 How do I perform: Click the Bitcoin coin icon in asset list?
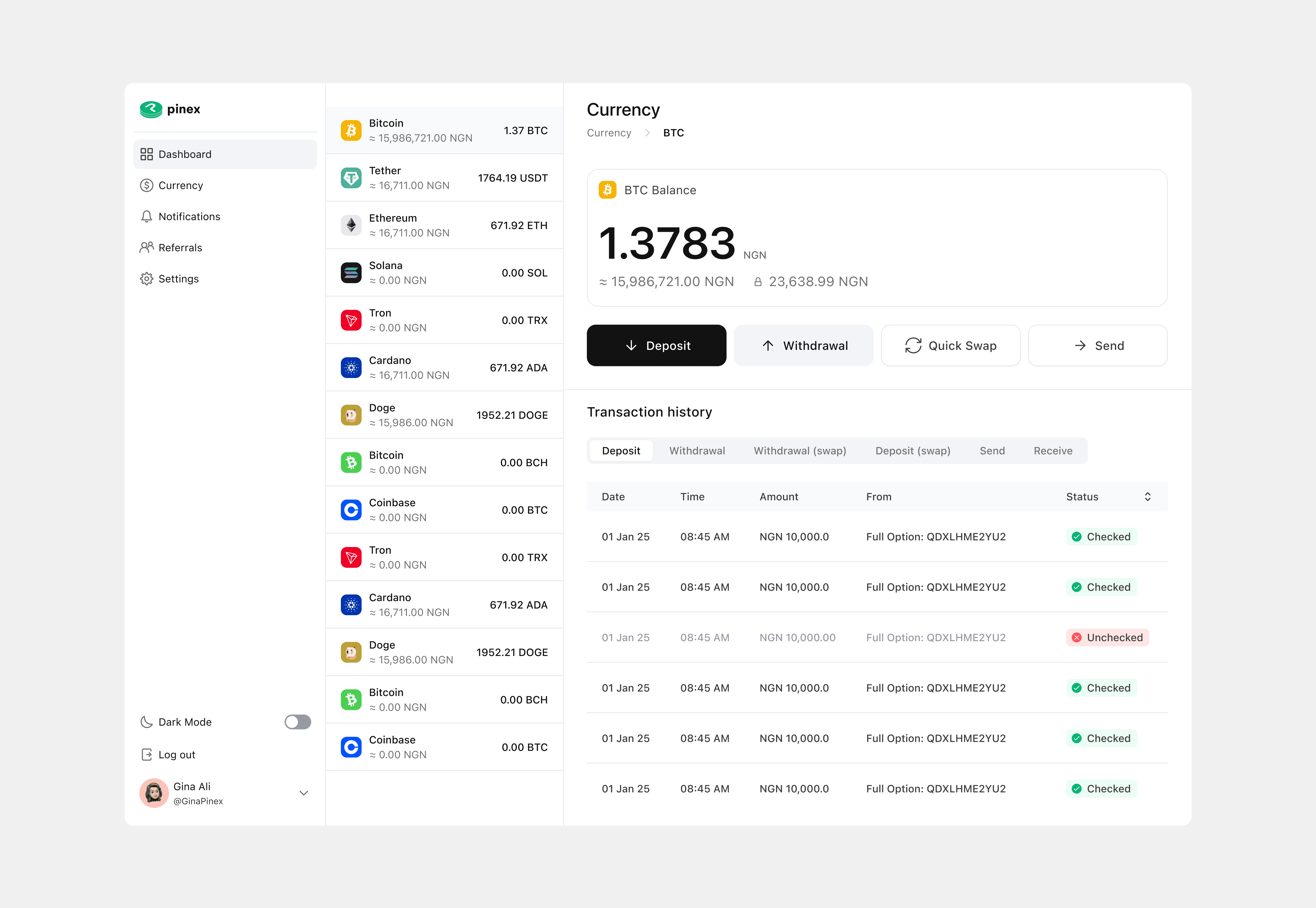pos(351,130)
